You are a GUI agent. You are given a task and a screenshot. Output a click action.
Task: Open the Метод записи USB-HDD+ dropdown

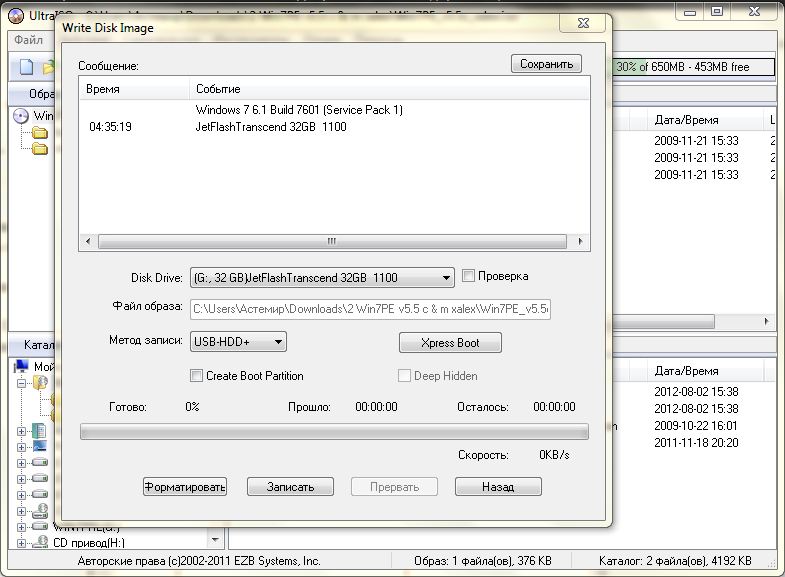coord(238,342)
